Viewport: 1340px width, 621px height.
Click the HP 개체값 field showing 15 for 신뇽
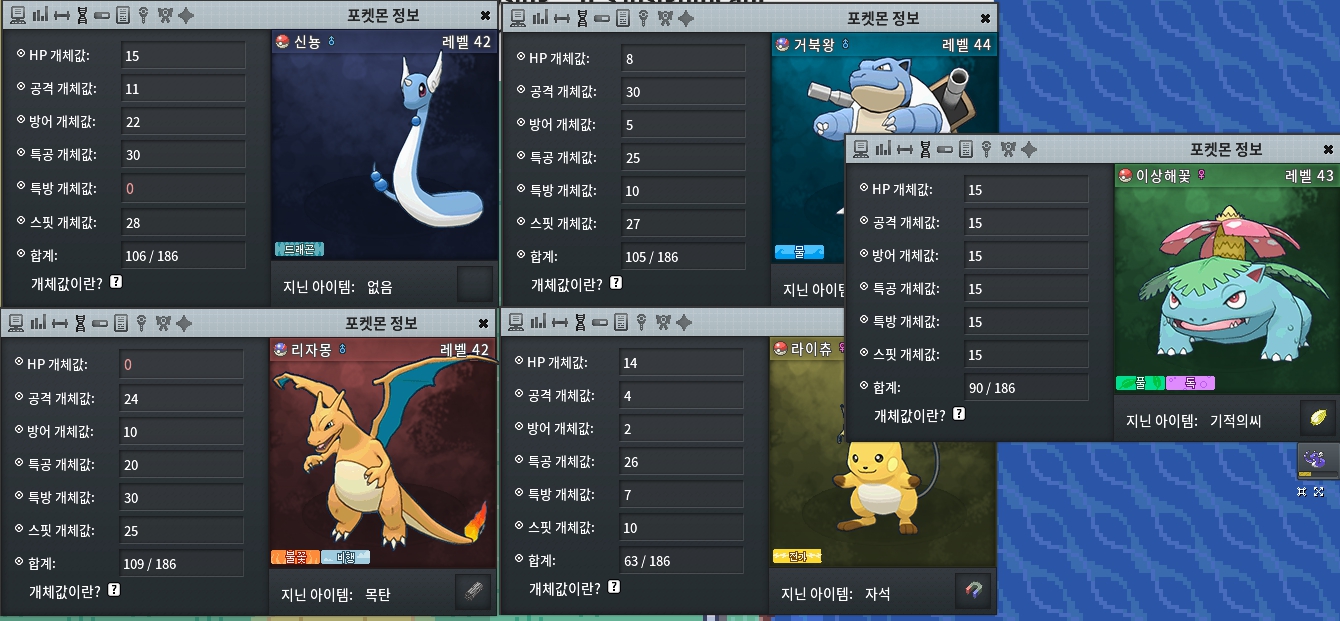point(182,56)
